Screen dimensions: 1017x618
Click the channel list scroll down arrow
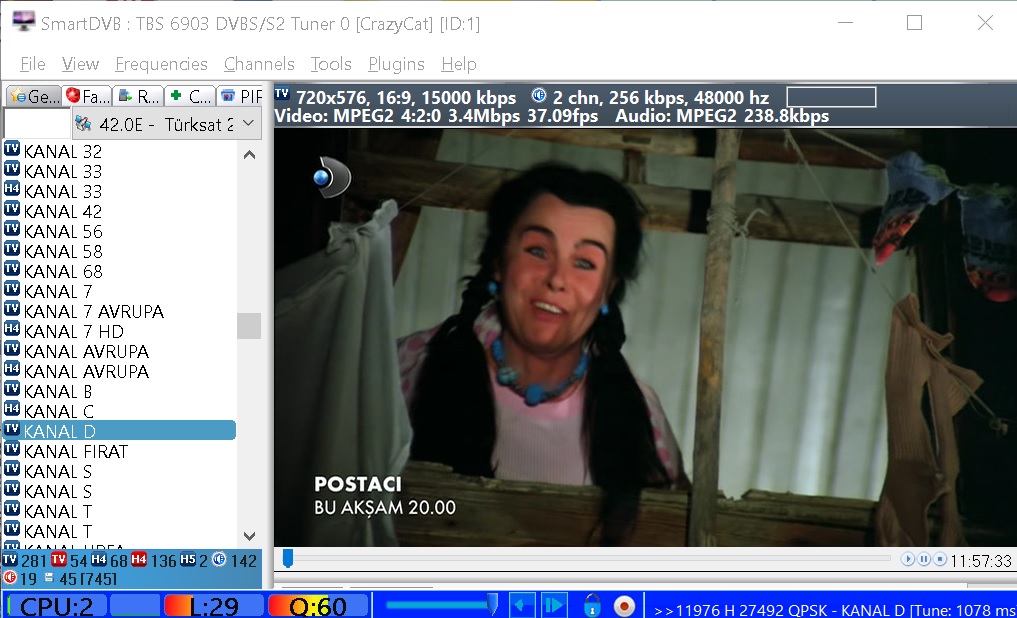point(249,536)
